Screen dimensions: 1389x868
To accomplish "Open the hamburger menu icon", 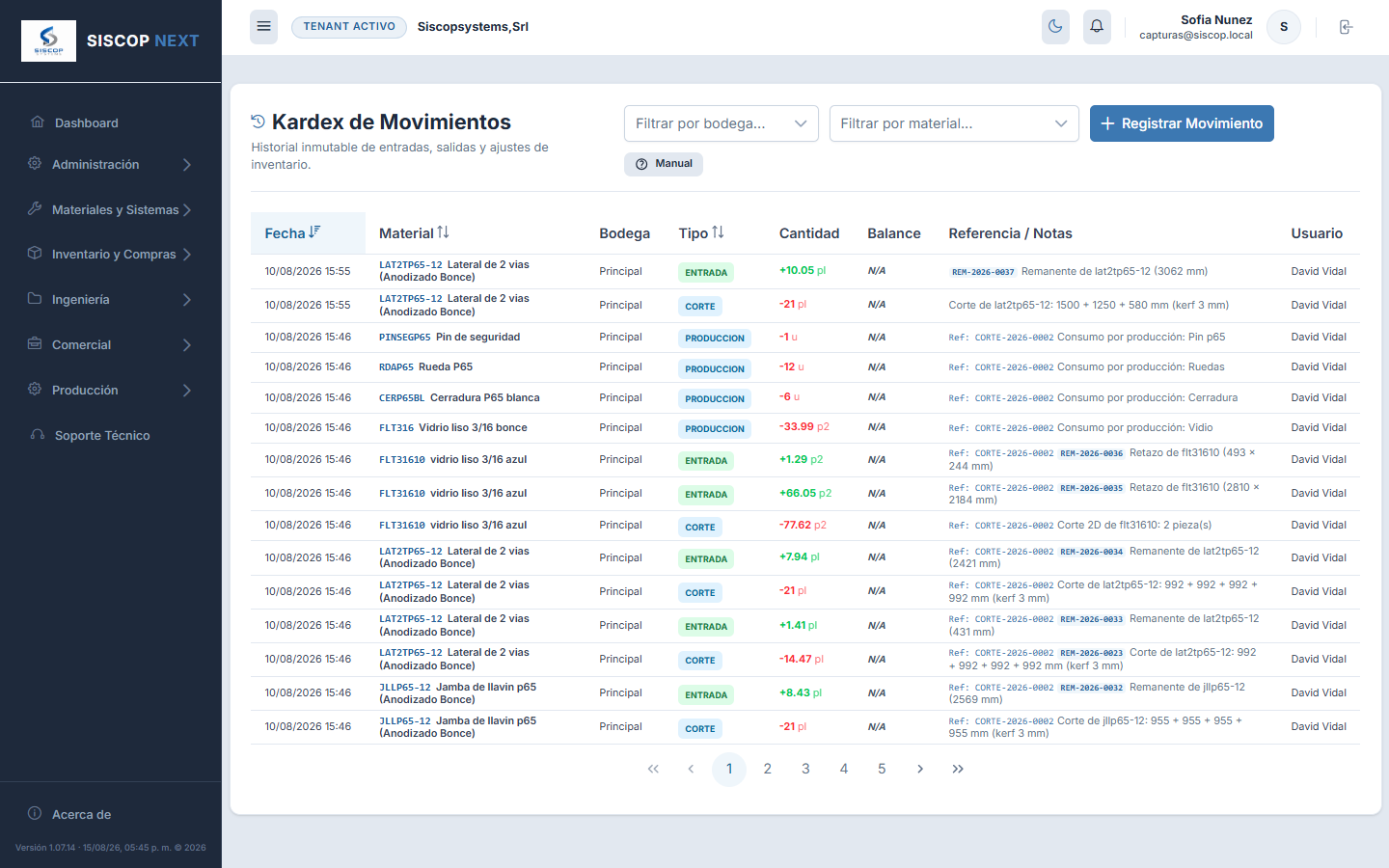I will coord(263,27).
